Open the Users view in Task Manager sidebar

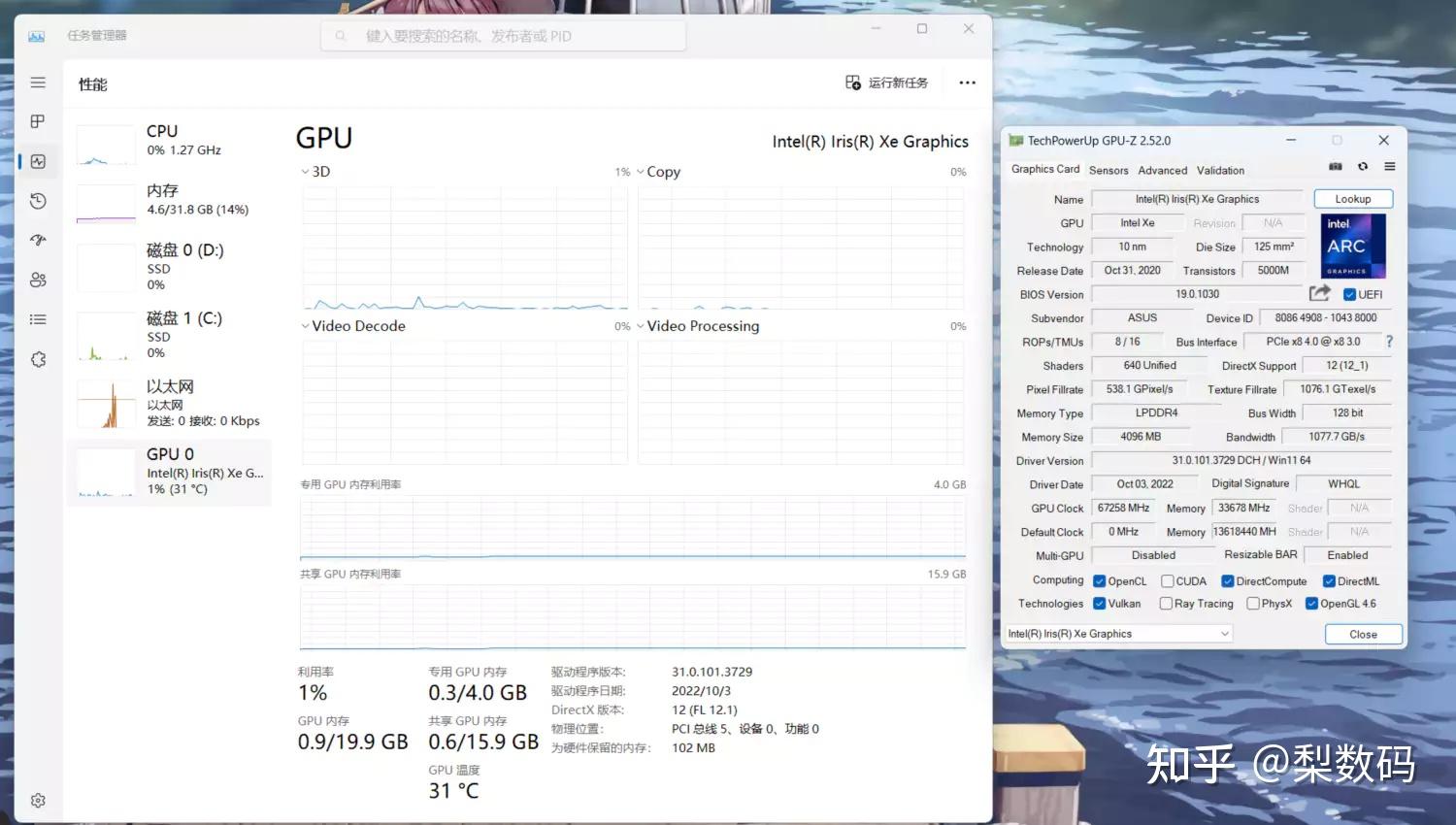(37, 280)
